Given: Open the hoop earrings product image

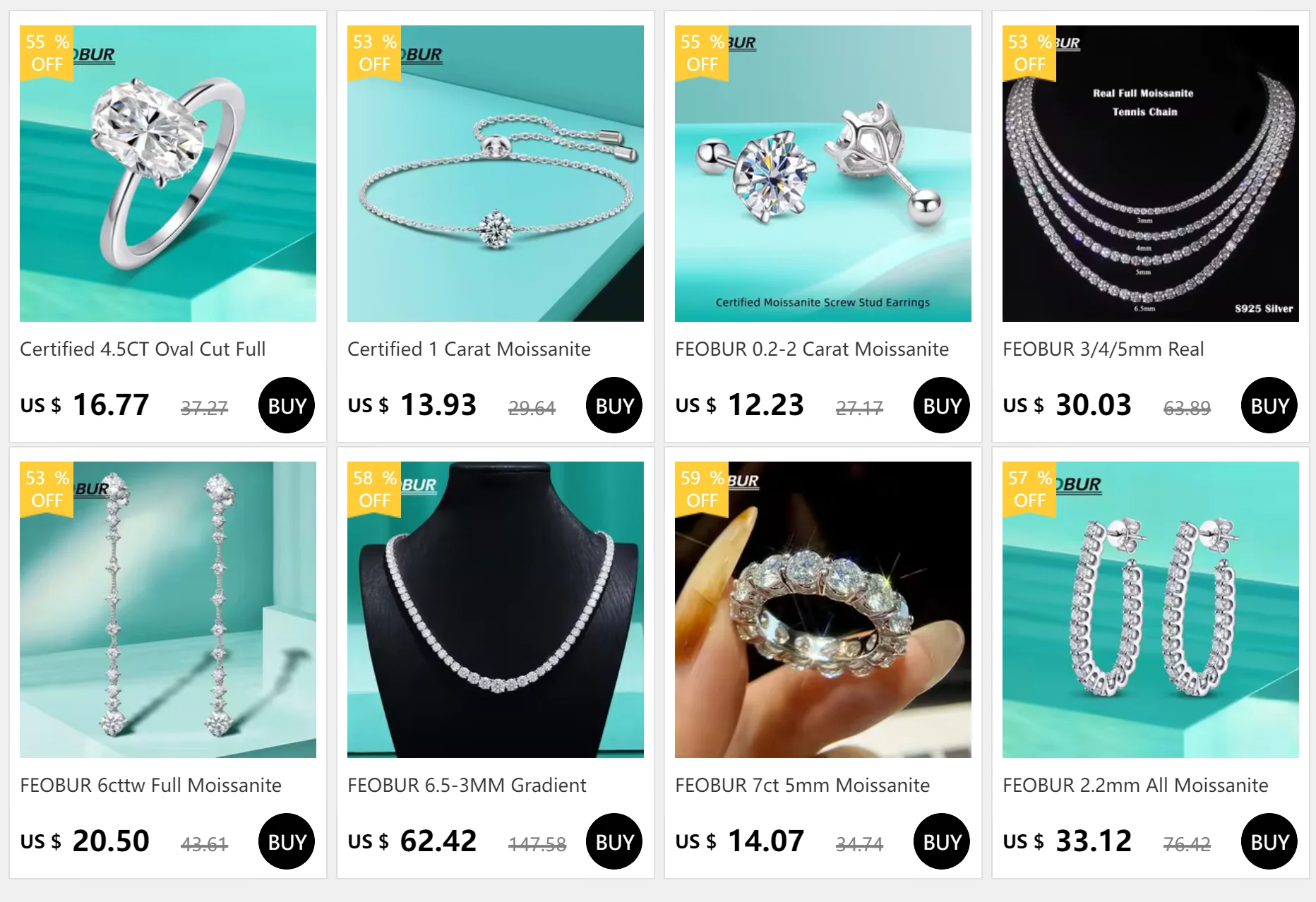Looking at the screenshot, I should 1151,610.
